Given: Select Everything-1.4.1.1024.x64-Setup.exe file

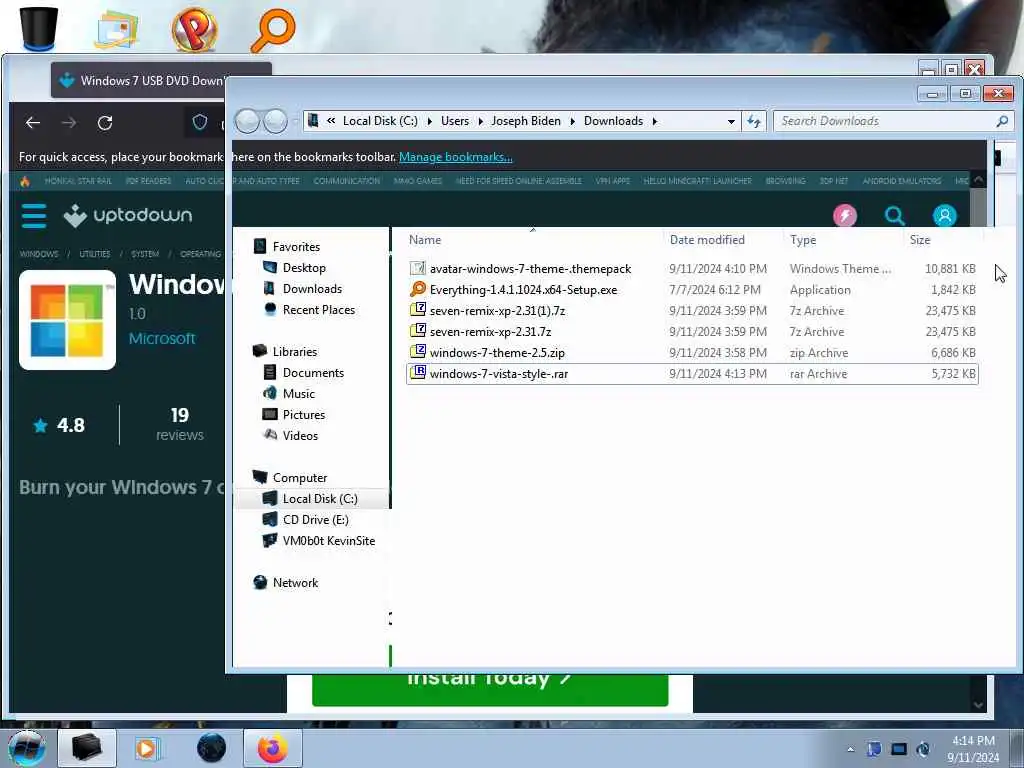Looking at the screenshot, I should pos(692,289).
